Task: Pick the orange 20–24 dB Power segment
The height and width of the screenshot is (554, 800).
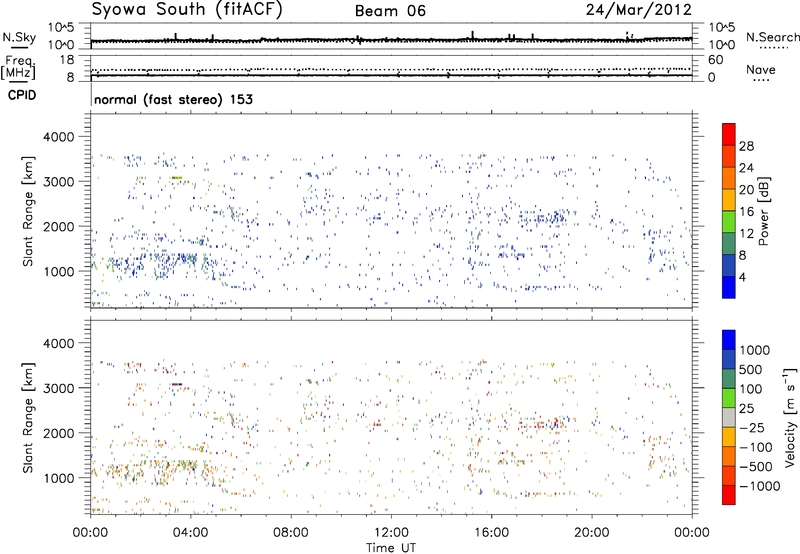Action: pos(729,178)
